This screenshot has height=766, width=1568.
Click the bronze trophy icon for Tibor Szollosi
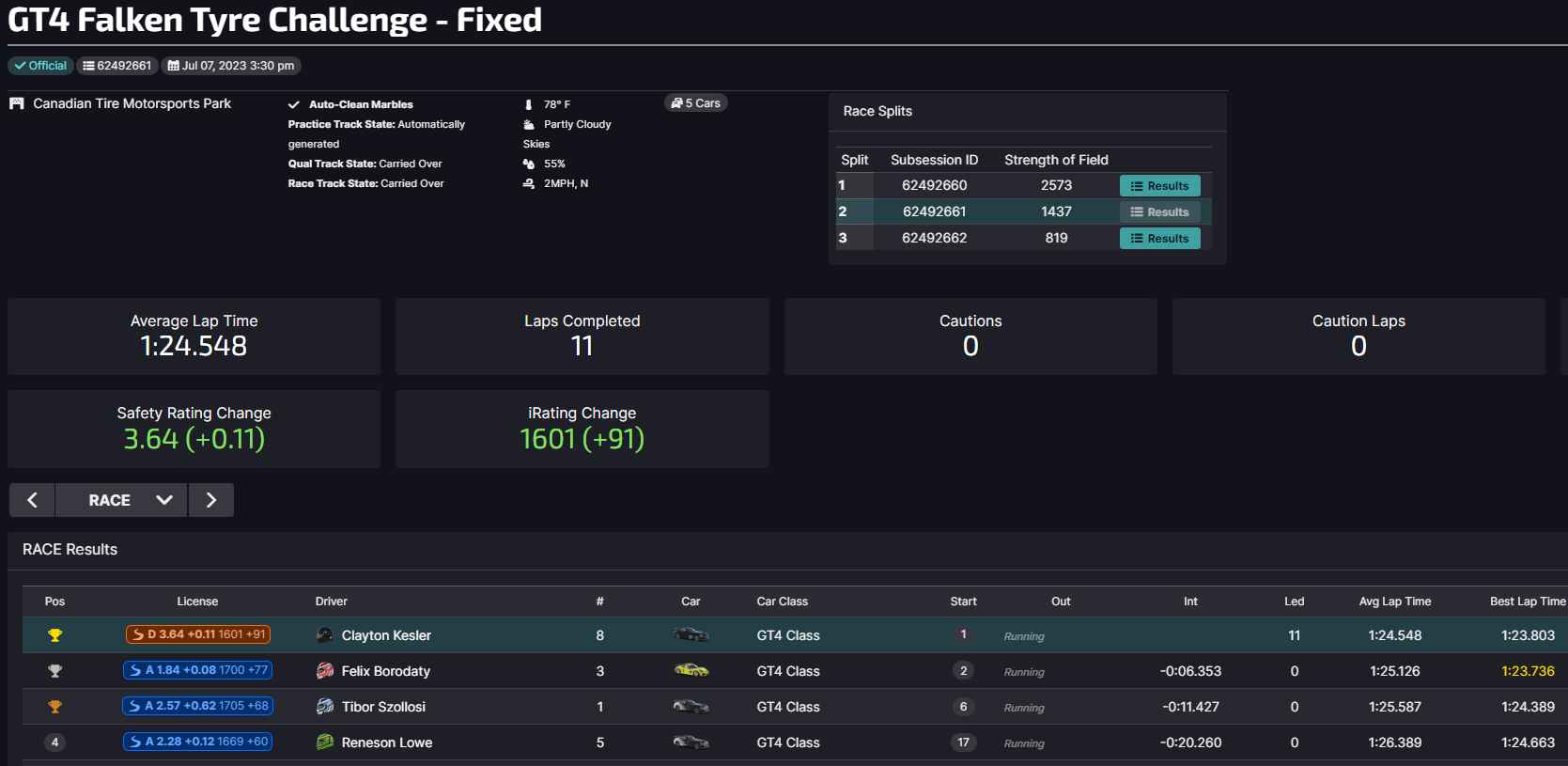(55, 707)
